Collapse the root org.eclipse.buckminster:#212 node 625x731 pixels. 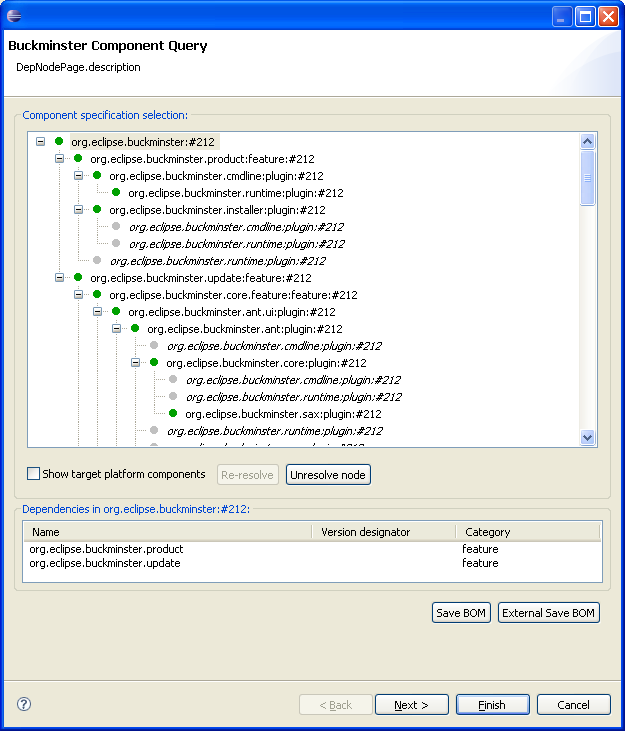point(41,141)
